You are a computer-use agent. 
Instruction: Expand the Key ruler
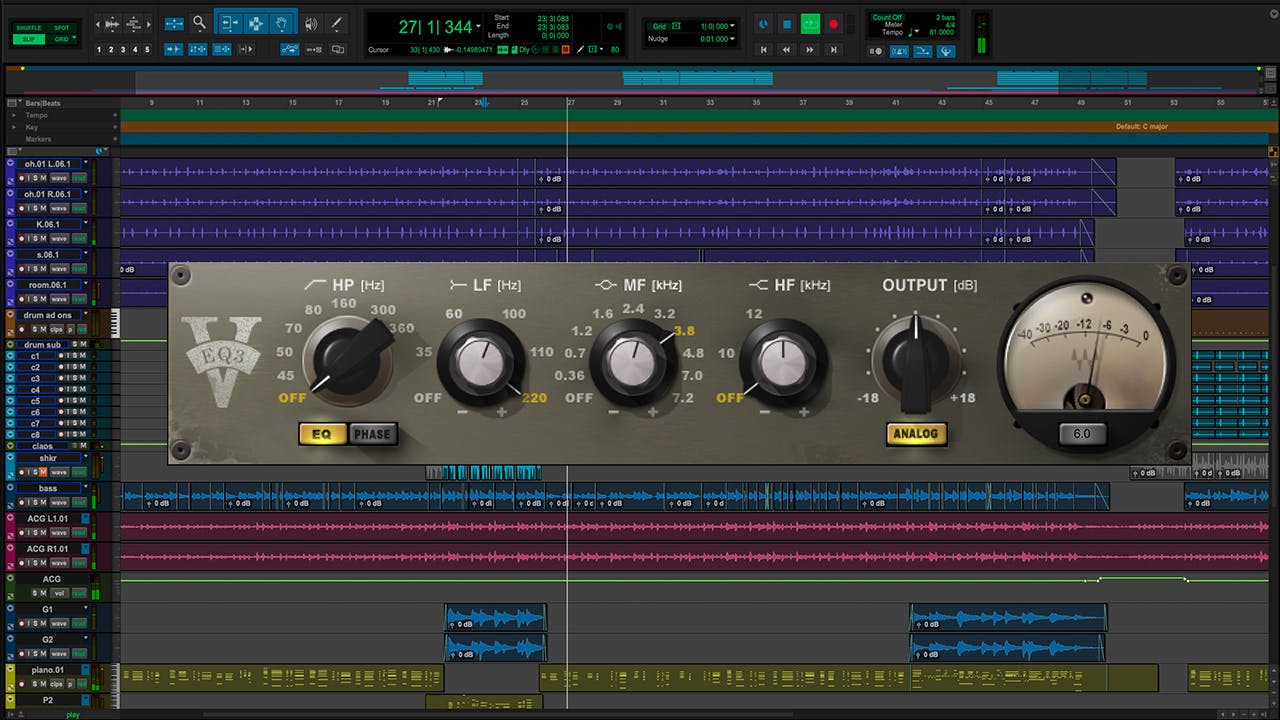(x=14, y=127)
